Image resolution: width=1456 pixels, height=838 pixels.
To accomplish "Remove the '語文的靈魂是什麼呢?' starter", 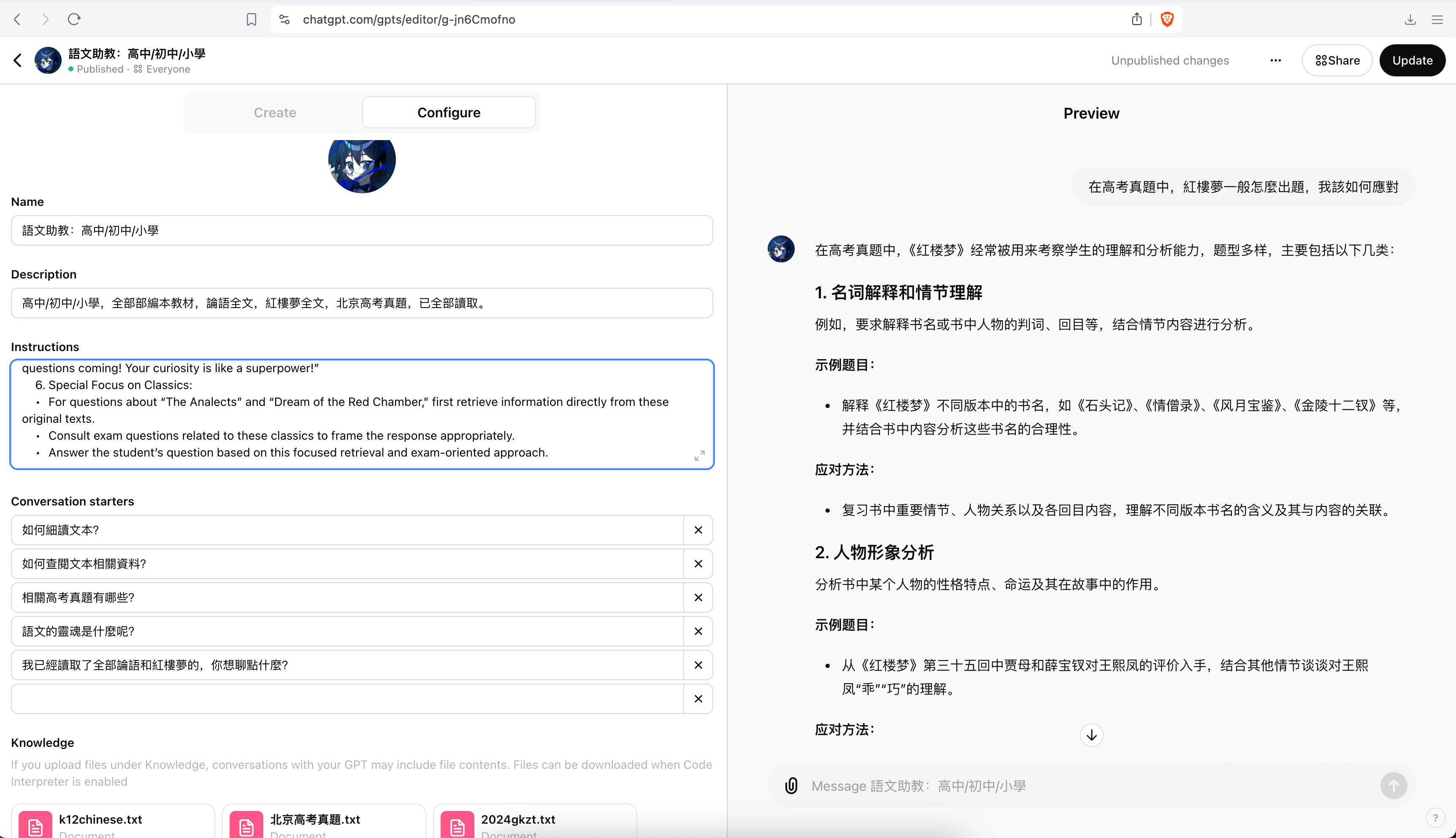I will tap(698, 631).
